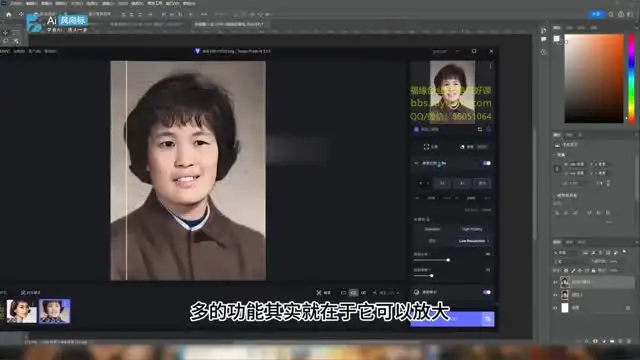Image resolution: width=640 pixels, height=360 pixels.
Task: Select the Move tool in Photoshop toolbar
Action: click(5, 32)
